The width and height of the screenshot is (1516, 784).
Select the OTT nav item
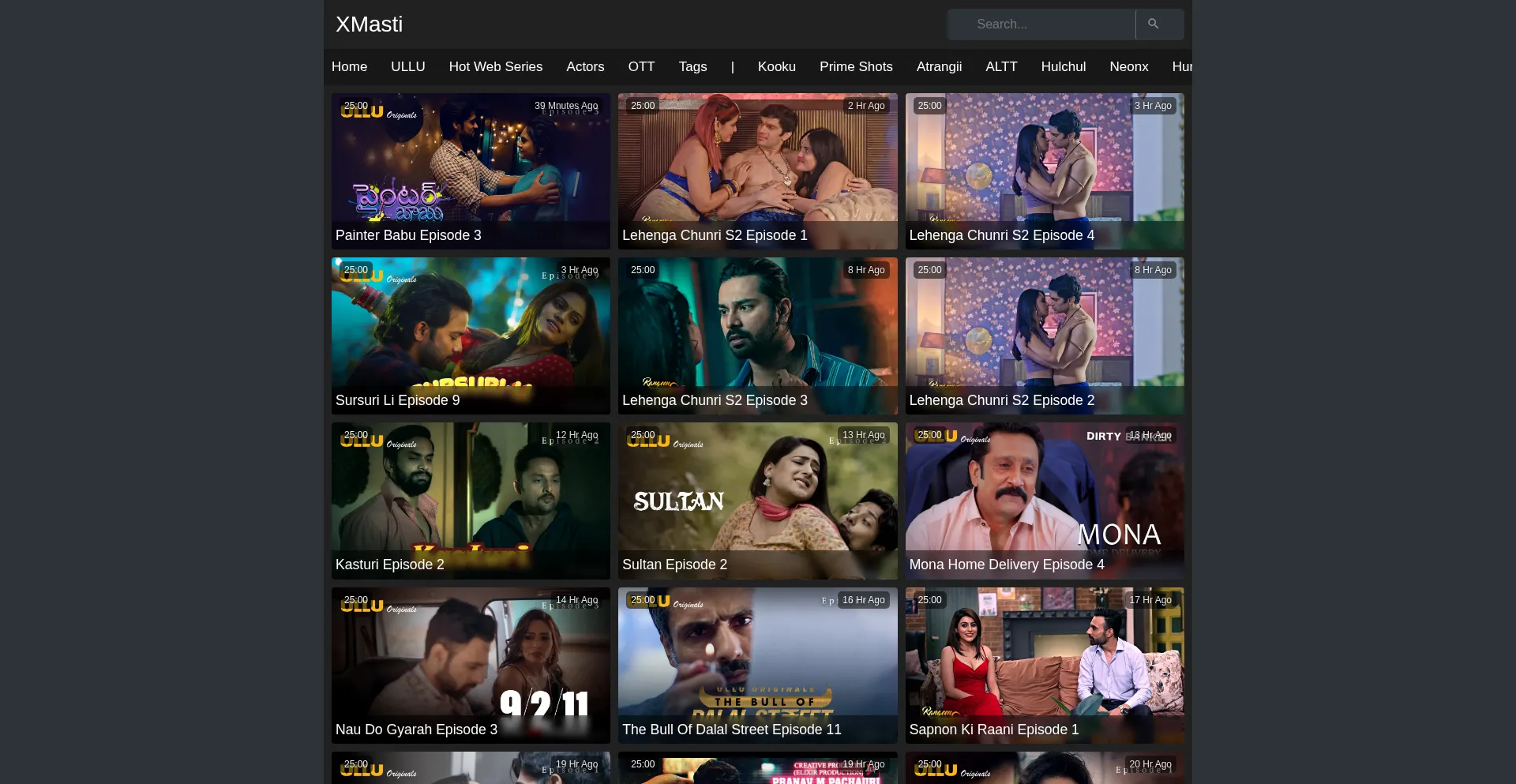point(641,67)
